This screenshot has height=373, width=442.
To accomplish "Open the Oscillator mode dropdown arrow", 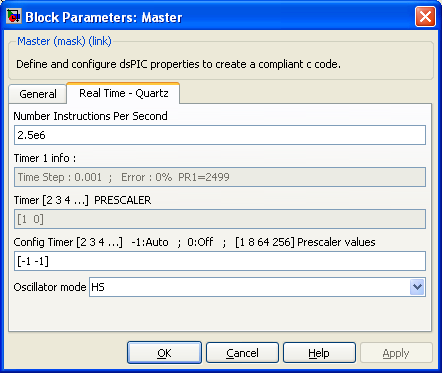I will (417, 287).
